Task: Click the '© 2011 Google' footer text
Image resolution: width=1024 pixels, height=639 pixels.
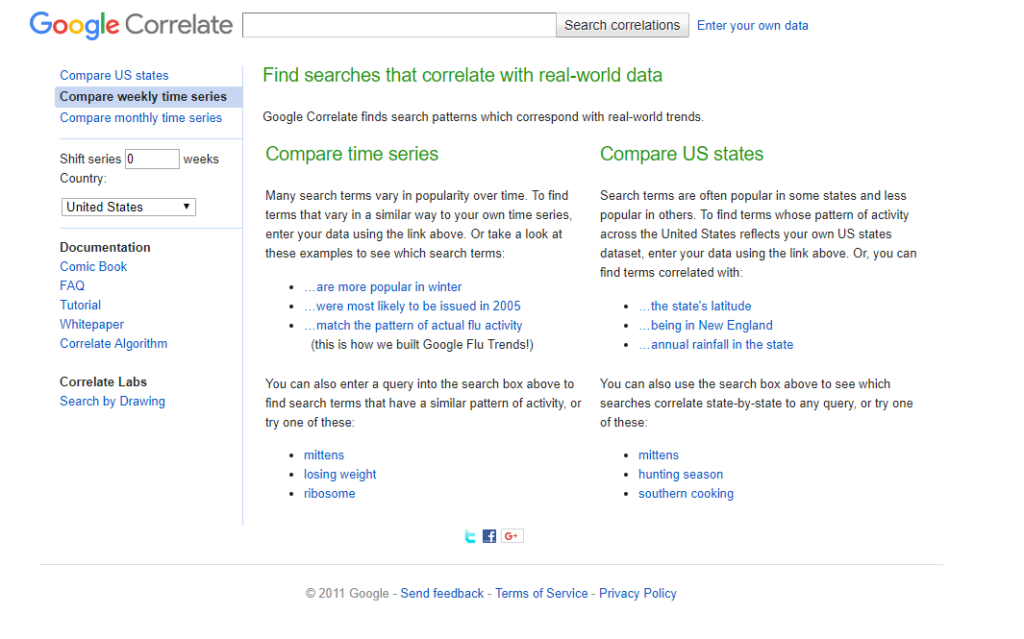Action: click(x=347, y=593)
